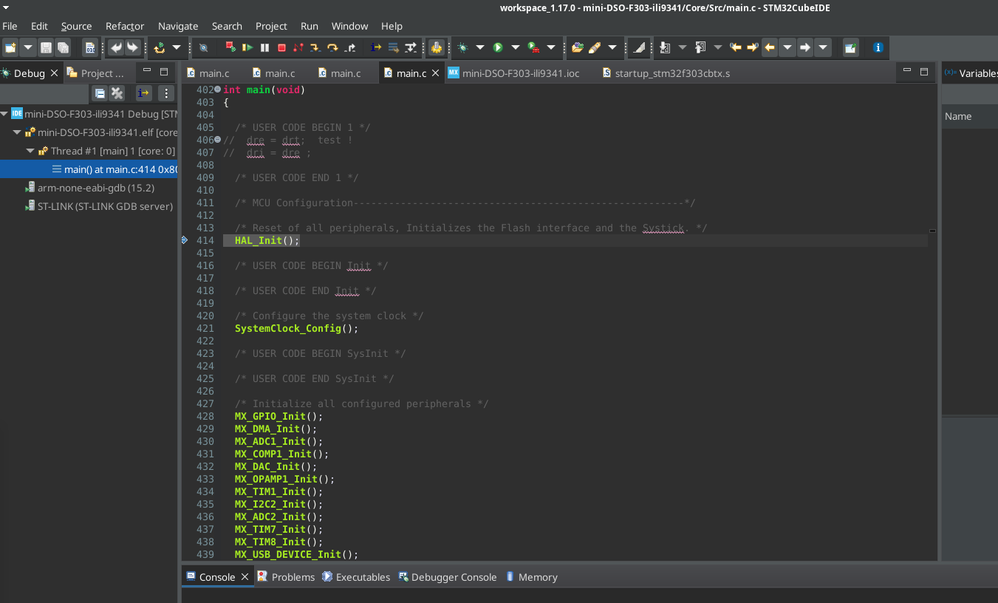Collapse the mini-DSO-F303-ili9341.elf tree node
This screenshot has height=603, width=998.
17,132
